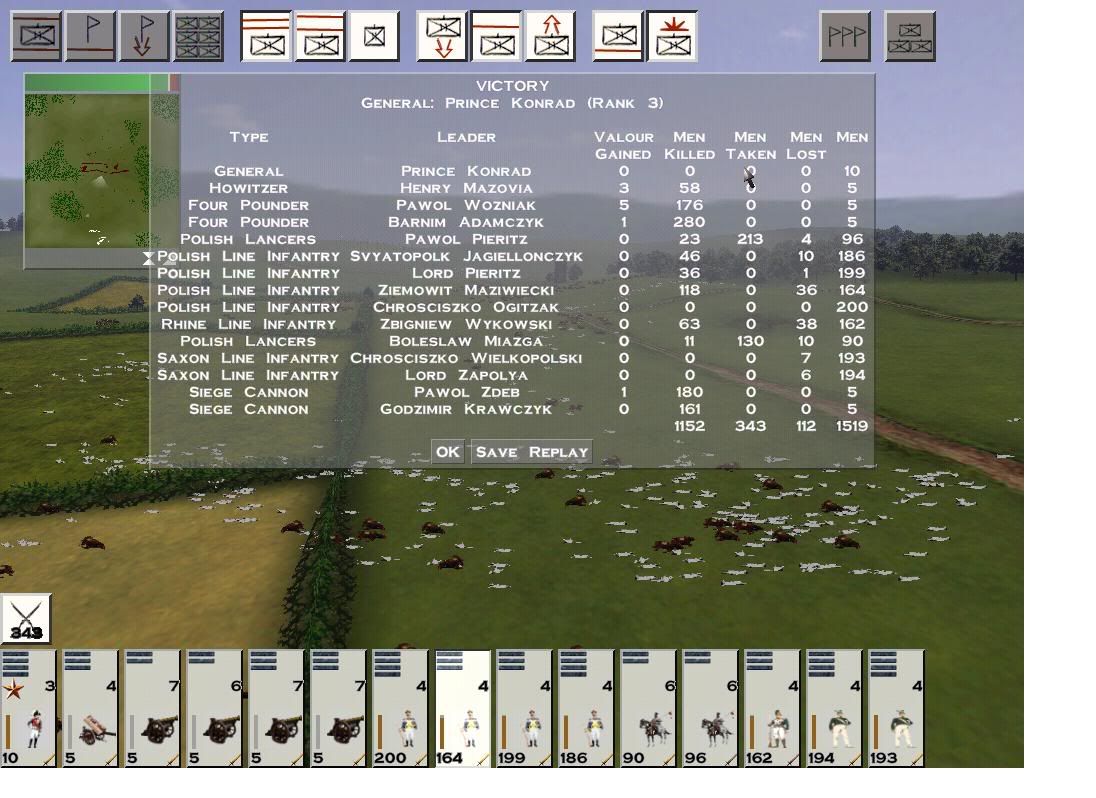This screenshot has width=1096, height=798.
Task: Click the gray flag with down arrow icon
Action: 144,36
